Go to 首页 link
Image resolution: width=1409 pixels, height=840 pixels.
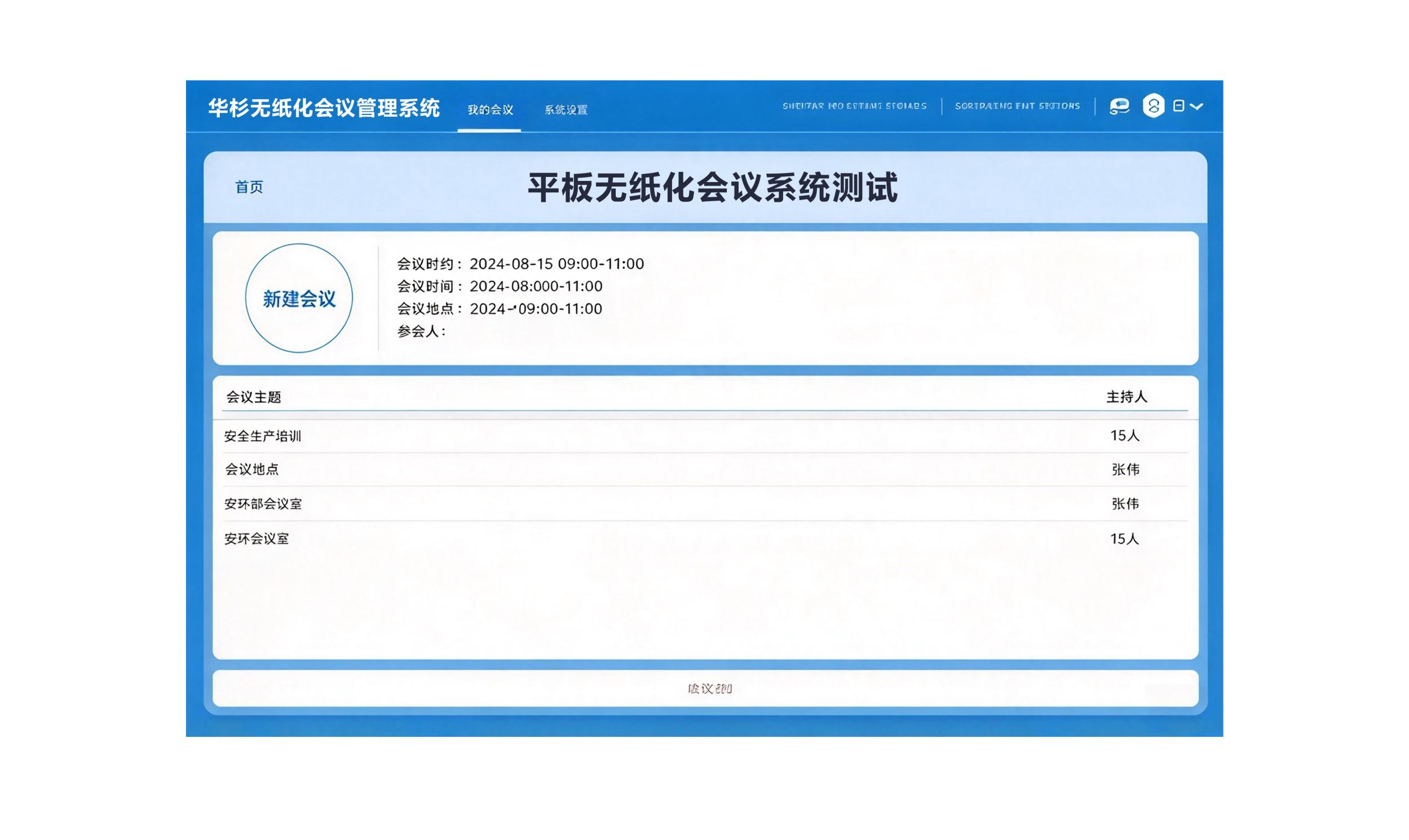[249, 187]
